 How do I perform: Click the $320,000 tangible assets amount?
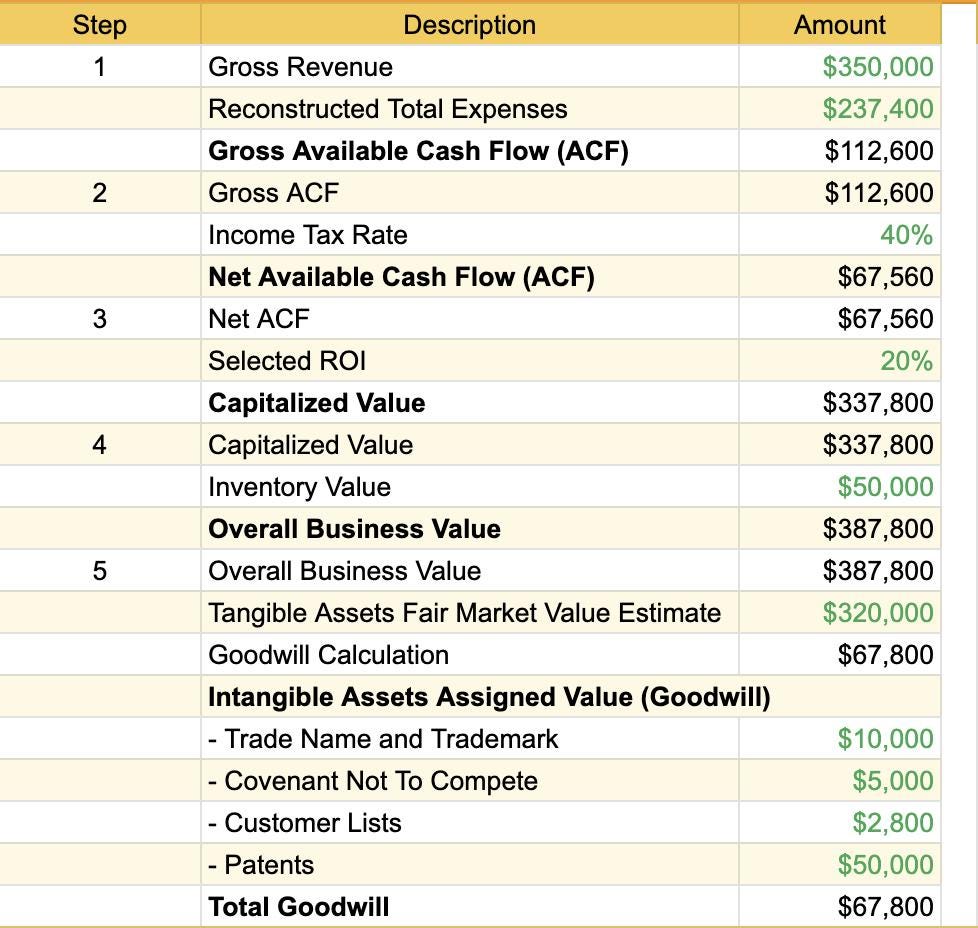coord(877,613)
